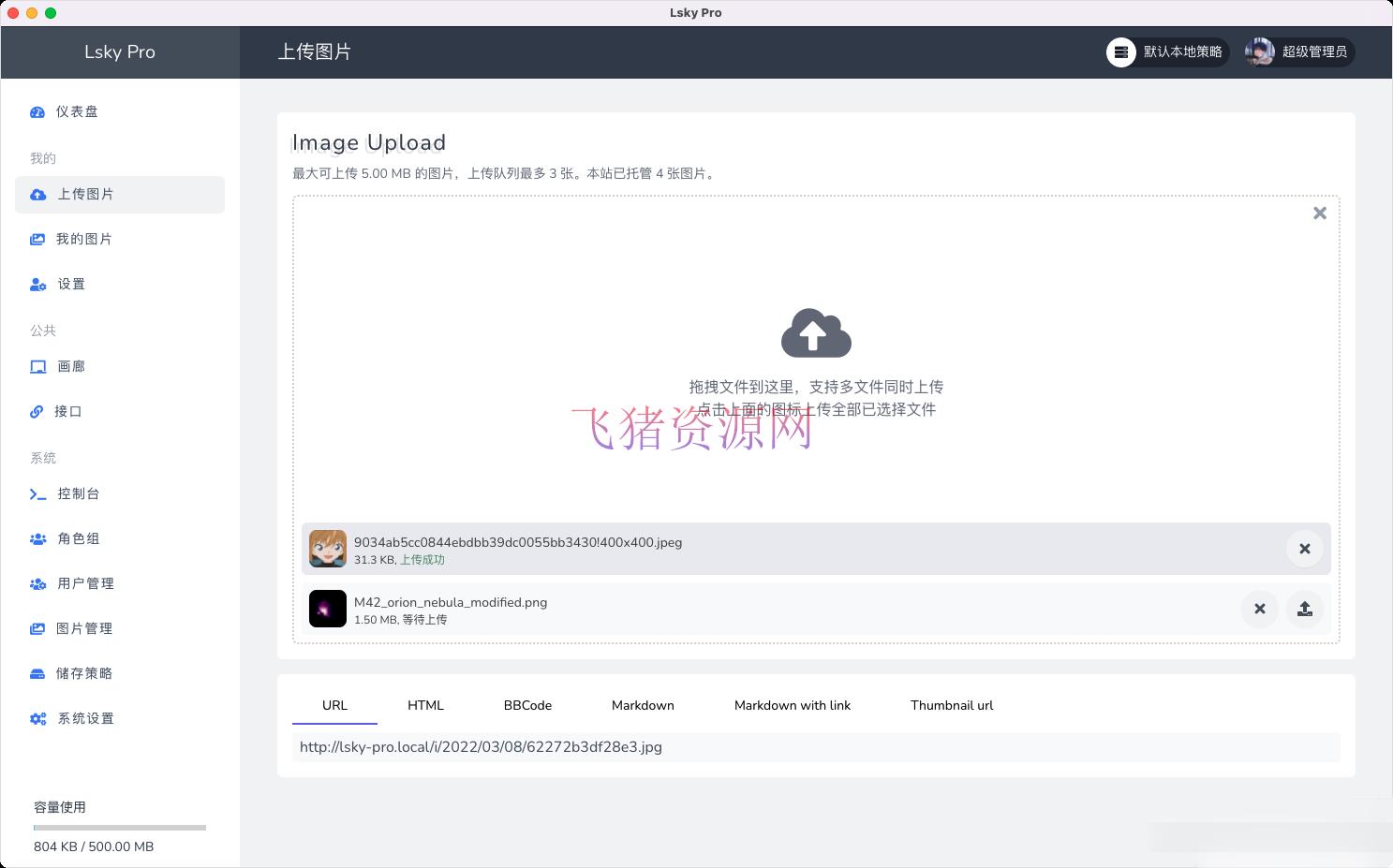
Task: Open the 设置 settings icon
Action: coord(37,284)
